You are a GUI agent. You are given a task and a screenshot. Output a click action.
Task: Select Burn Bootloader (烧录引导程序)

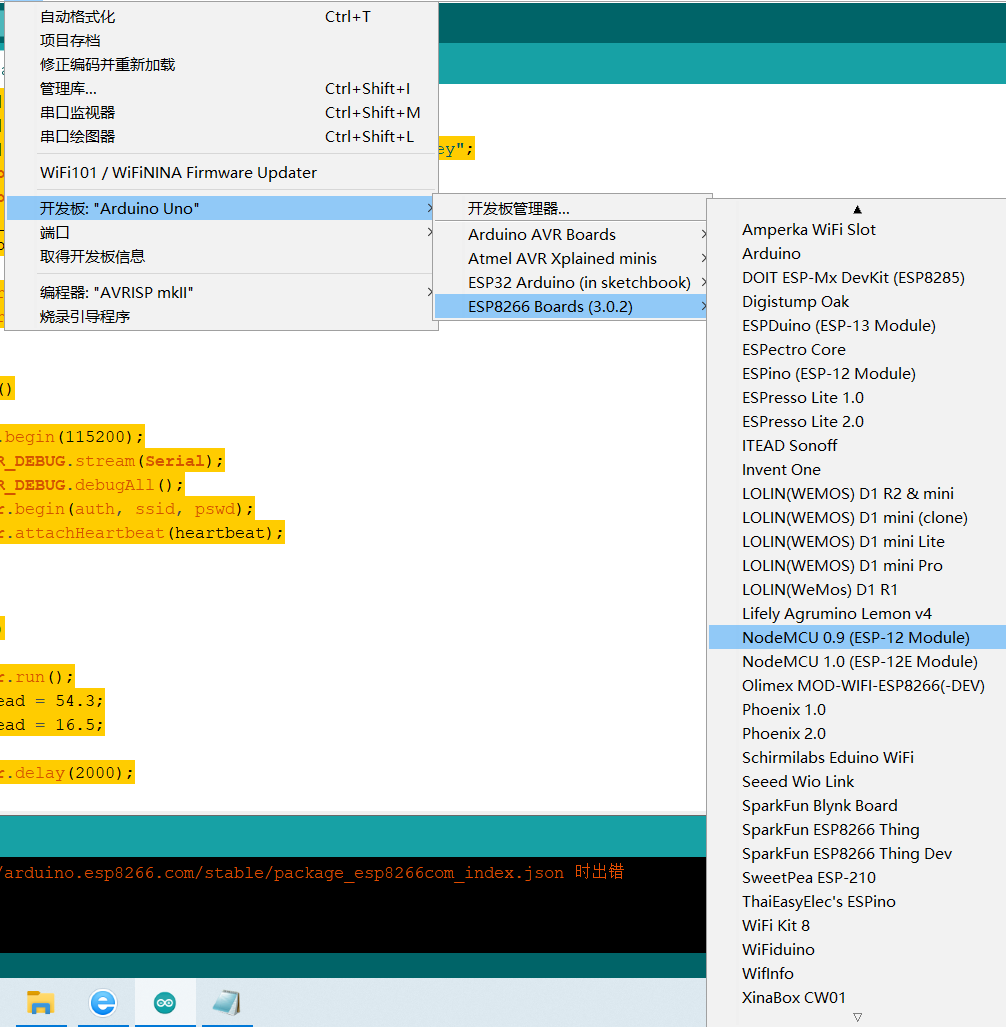tap(221, 316)
